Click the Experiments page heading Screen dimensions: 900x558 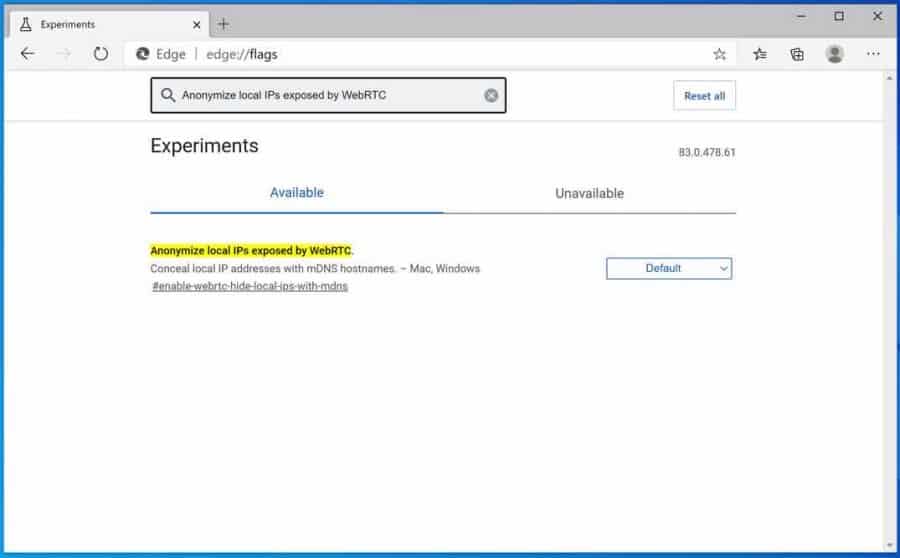(x=204, y=146)
